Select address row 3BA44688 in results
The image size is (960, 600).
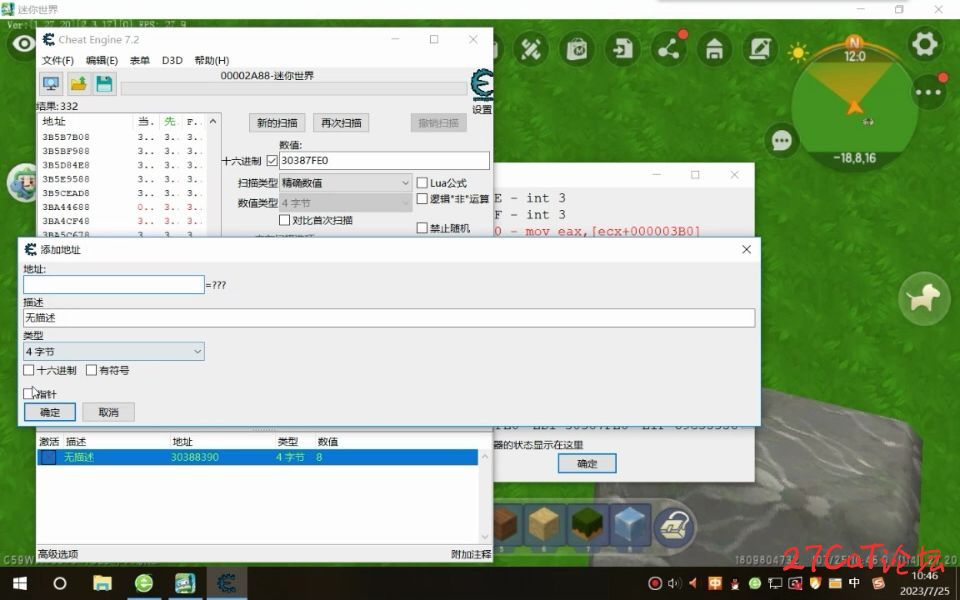point(121,207)
